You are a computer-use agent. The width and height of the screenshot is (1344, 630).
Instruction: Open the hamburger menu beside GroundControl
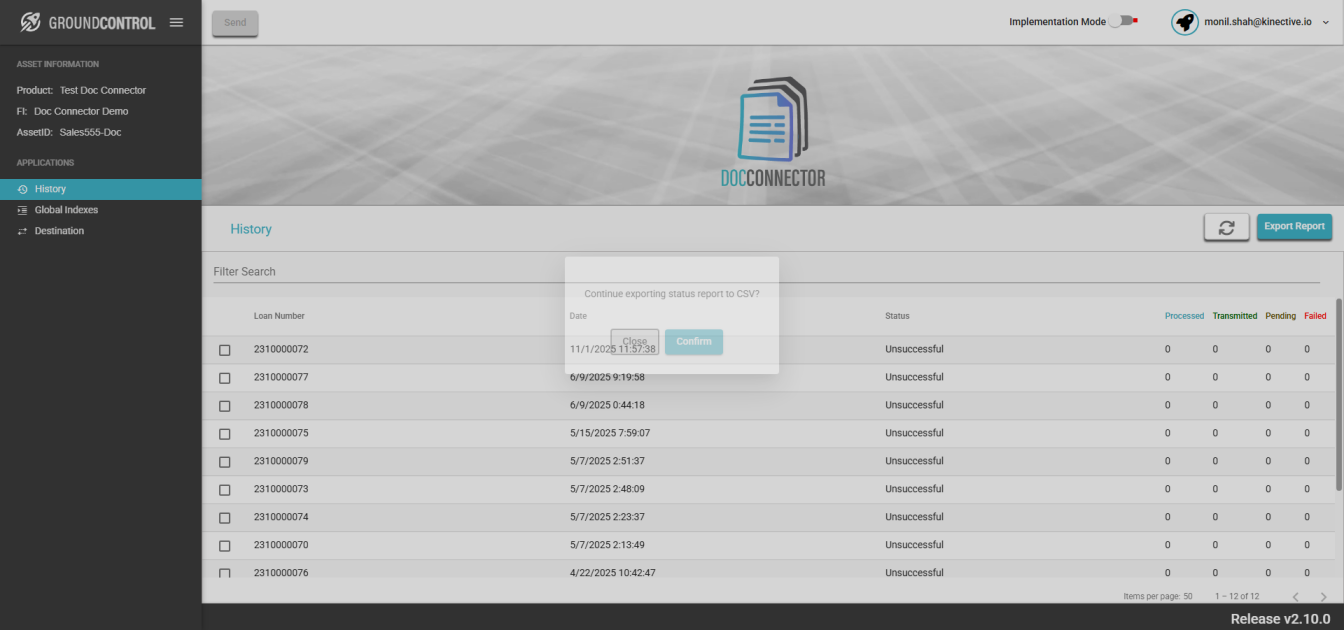point(177,22)
